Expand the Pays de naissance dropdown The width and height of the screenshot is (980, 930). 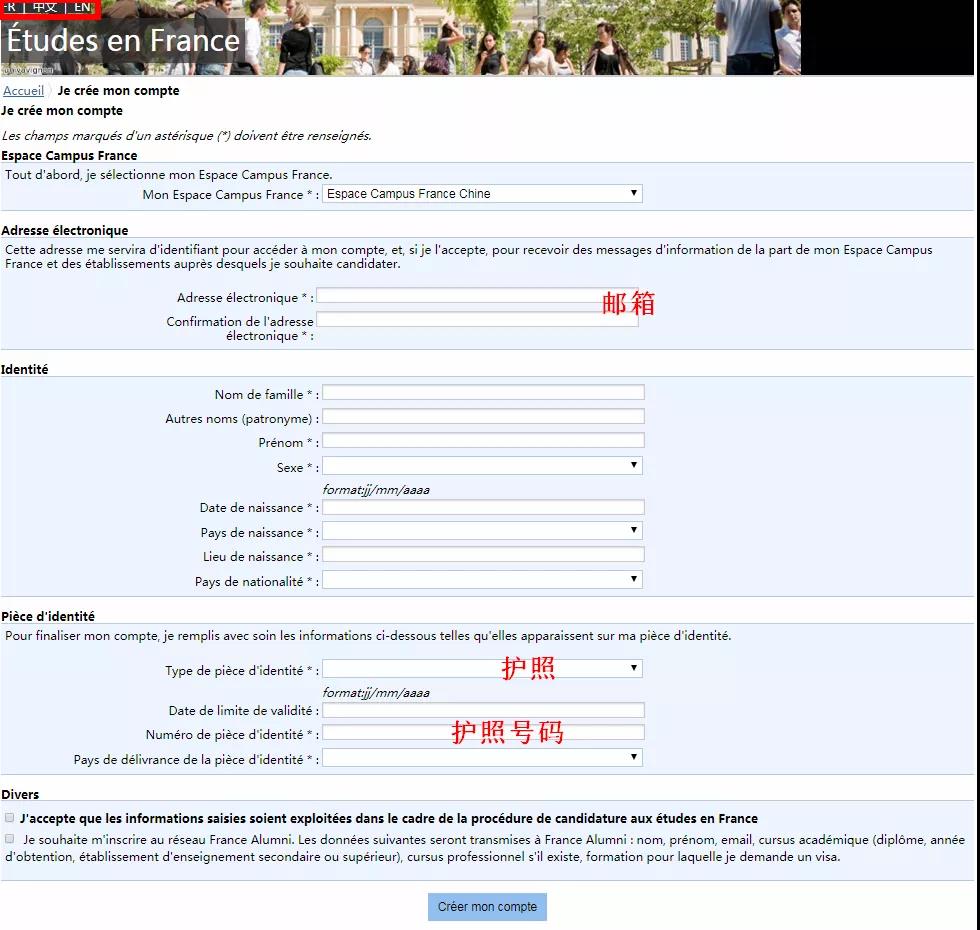click(x=482, y=531)
